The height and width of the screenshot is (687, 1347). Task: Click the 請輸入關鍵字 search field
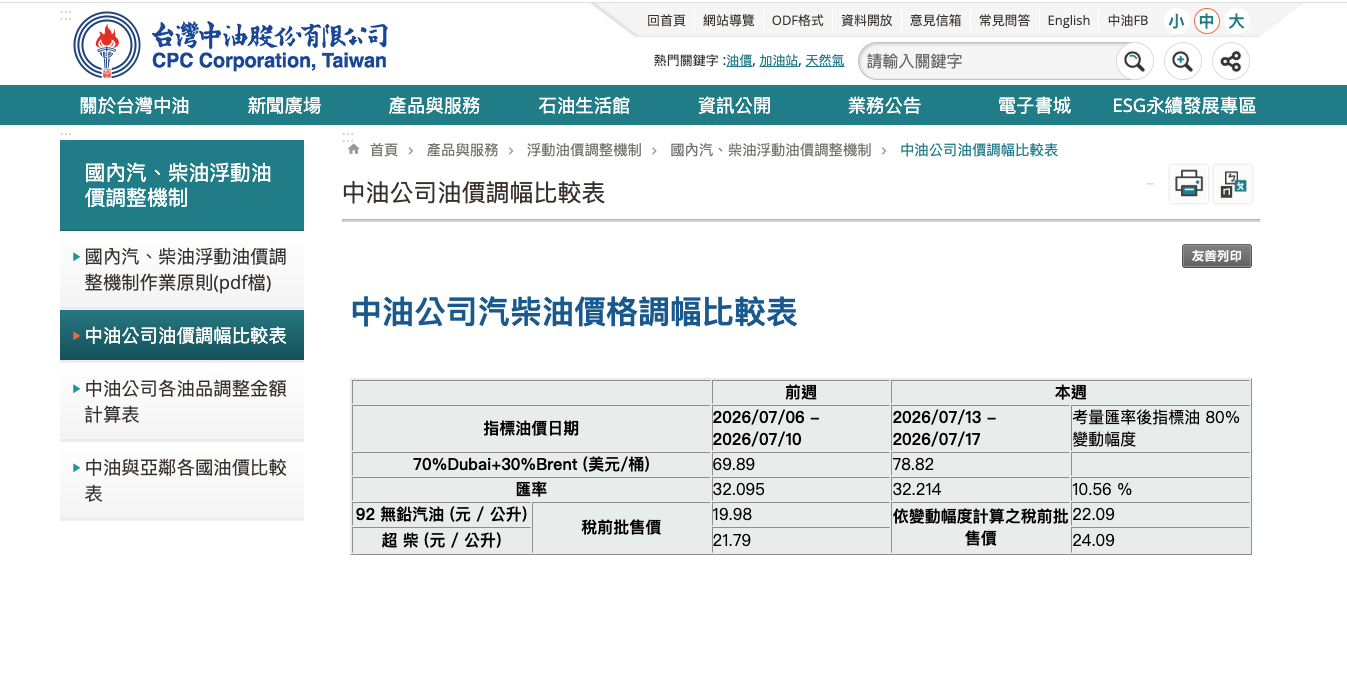coord(987,62)
